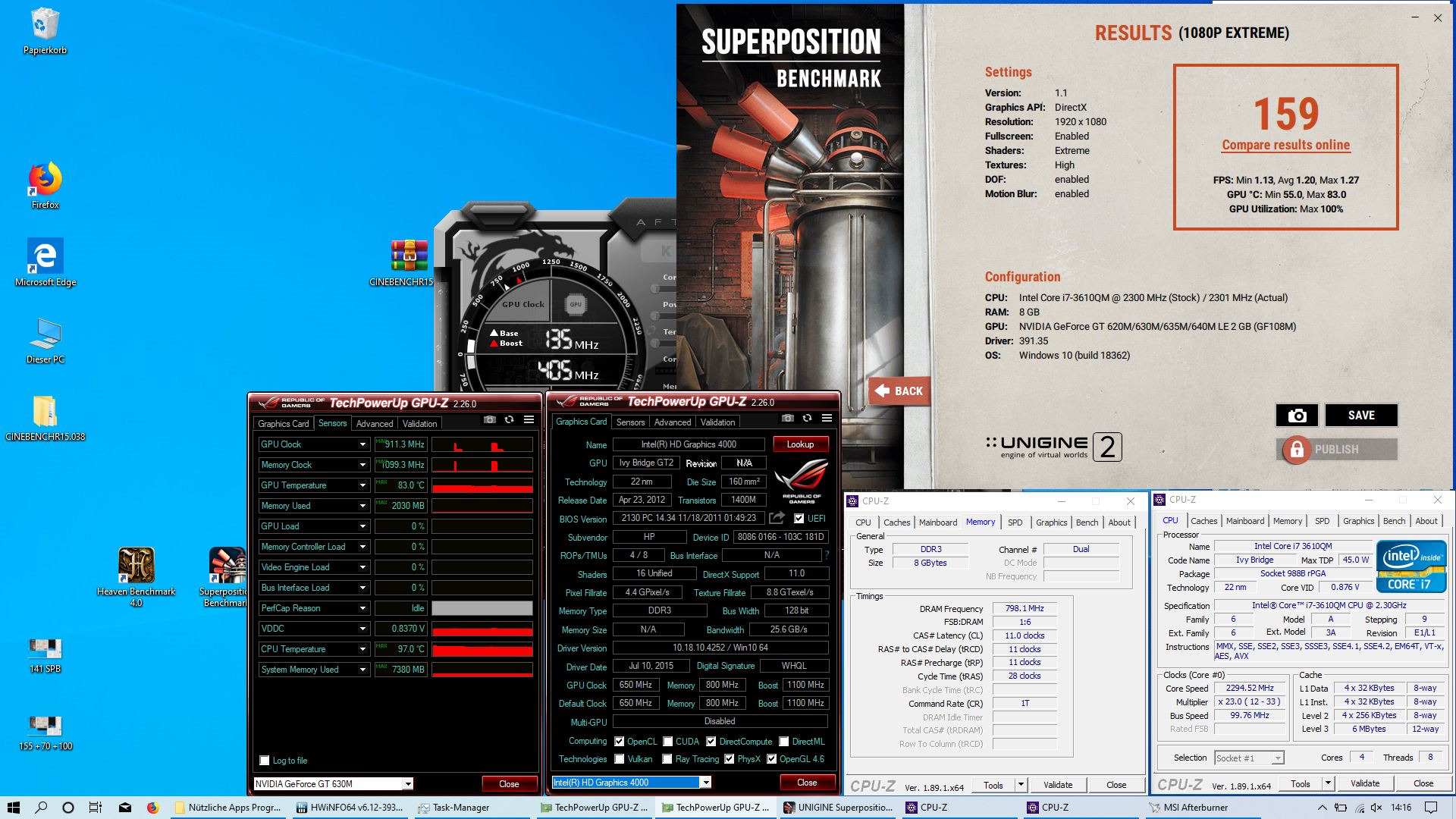Toggle the Log to file checkbox
The height and width of the screenshot is (819, 1456).
[x=265, y=760]
